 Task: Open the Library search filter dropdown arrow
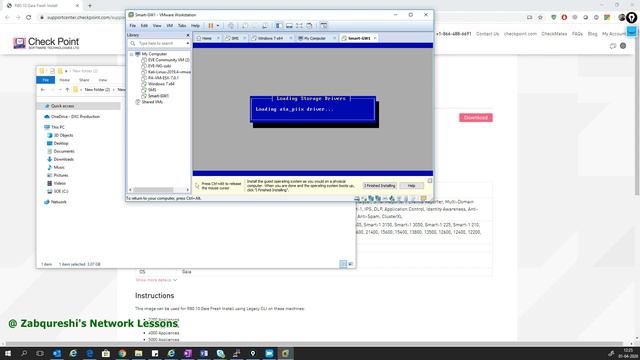[x=187, y=43]
